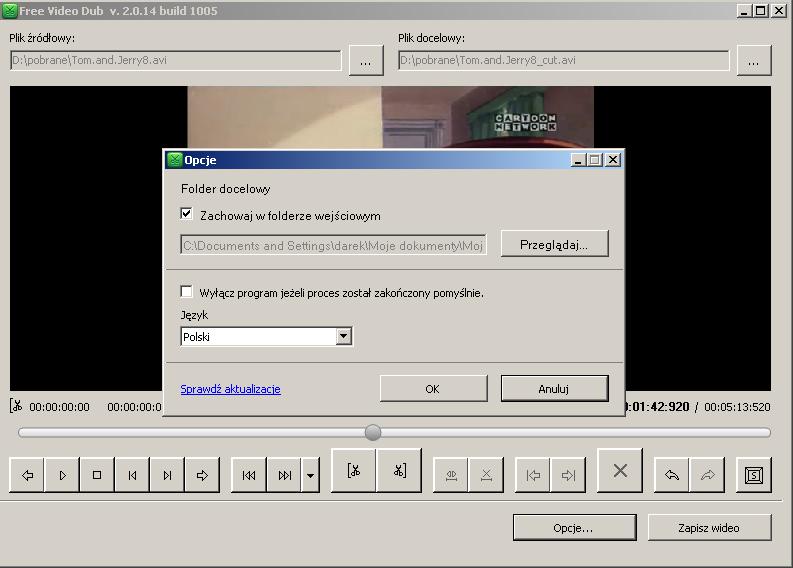Click the Free Video Dub title icon
The image size is (793, 568).
[10, 11]
